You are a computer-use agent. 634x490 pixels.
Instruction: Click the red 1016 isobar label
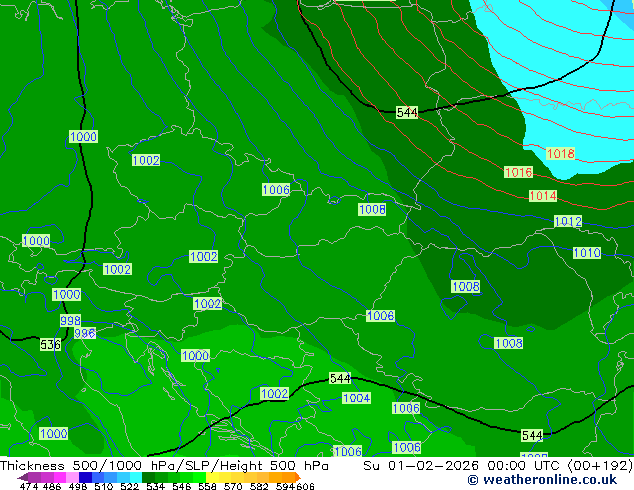(518, 172)
